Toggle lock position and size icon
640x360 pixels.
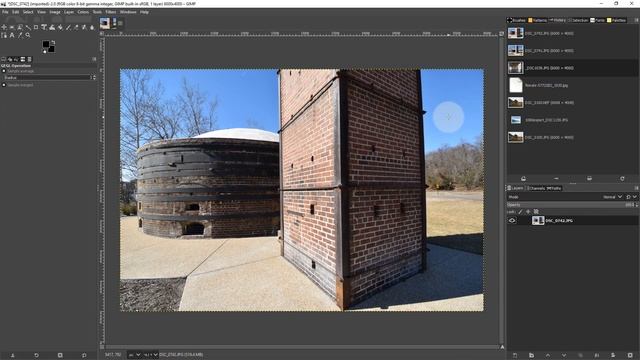(x=528, y=211)
